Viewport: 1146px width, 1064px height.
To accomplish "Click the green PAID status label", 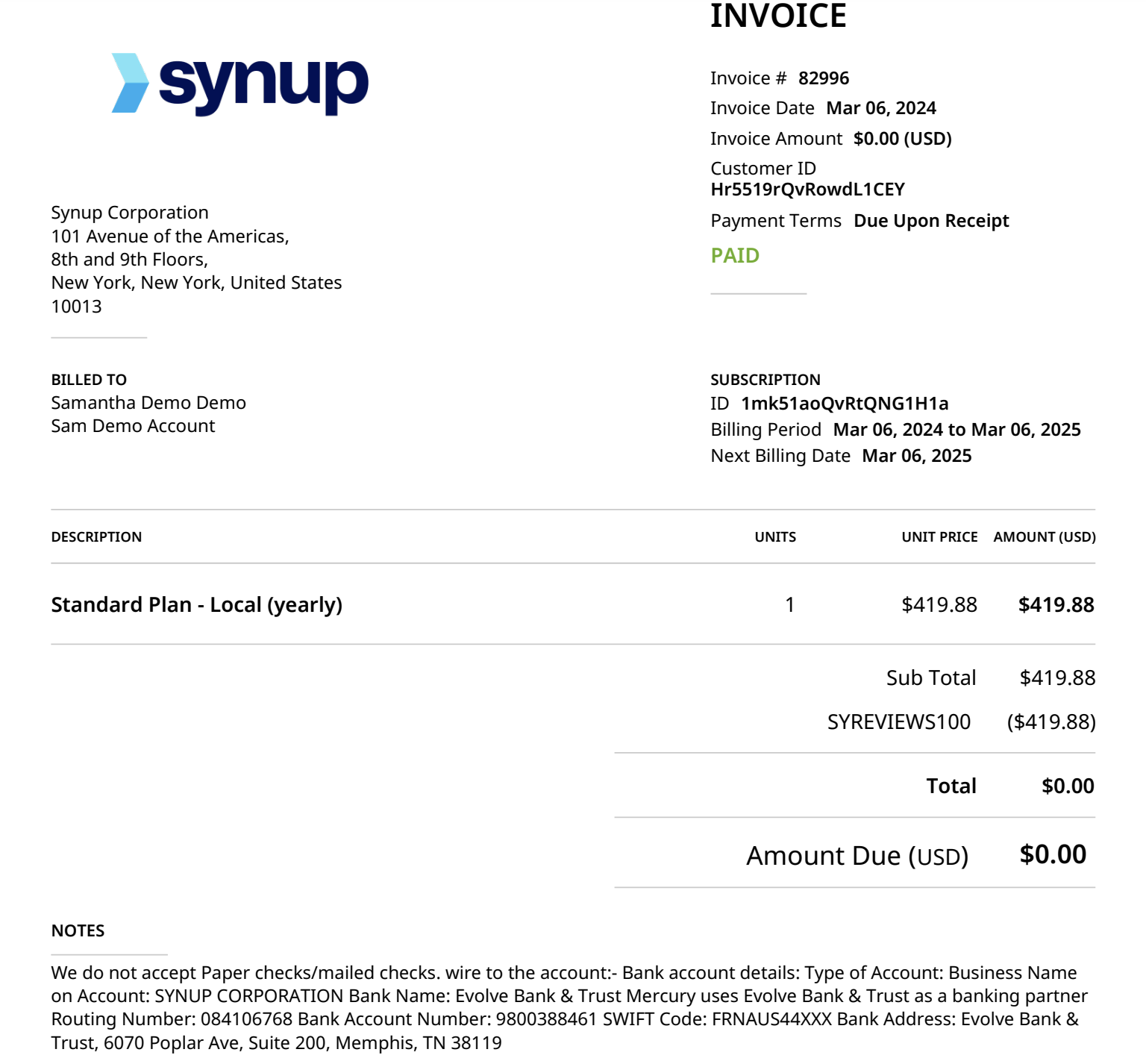I will click(735, 255).
